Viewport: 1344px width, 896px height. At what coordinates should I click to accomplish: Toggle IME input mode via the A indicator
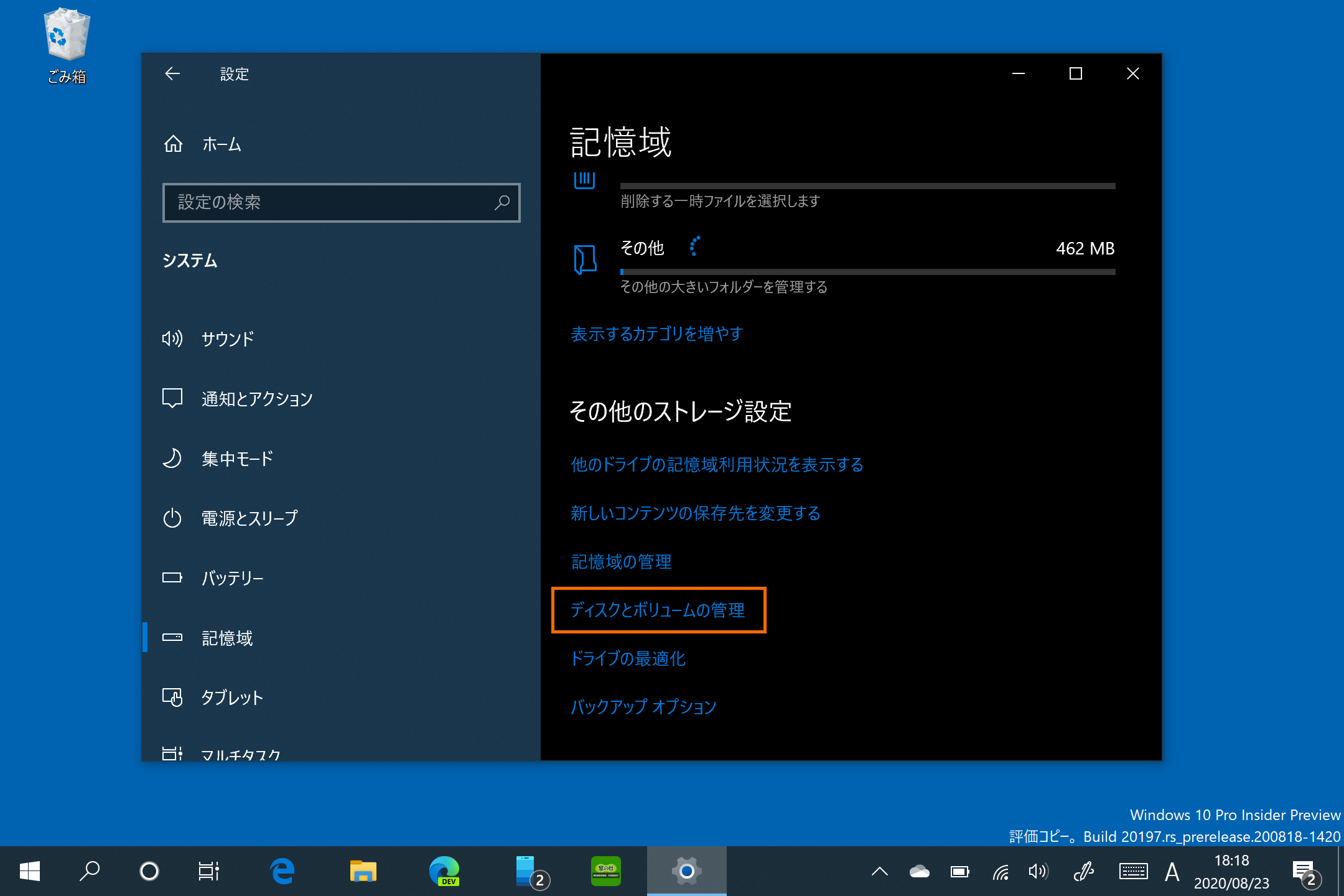click(1172, 872)
